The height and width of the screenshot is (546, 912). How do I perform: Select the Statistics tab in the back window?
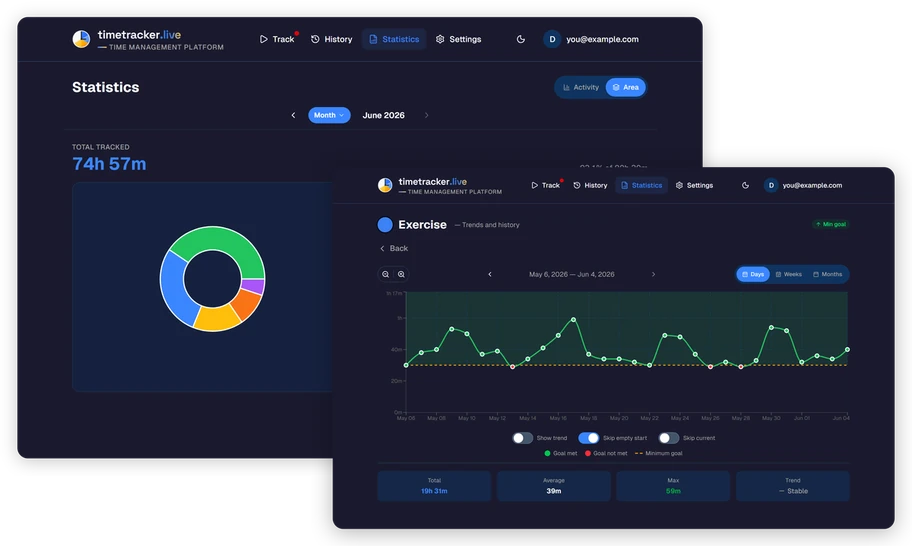(x=394, y=39)
